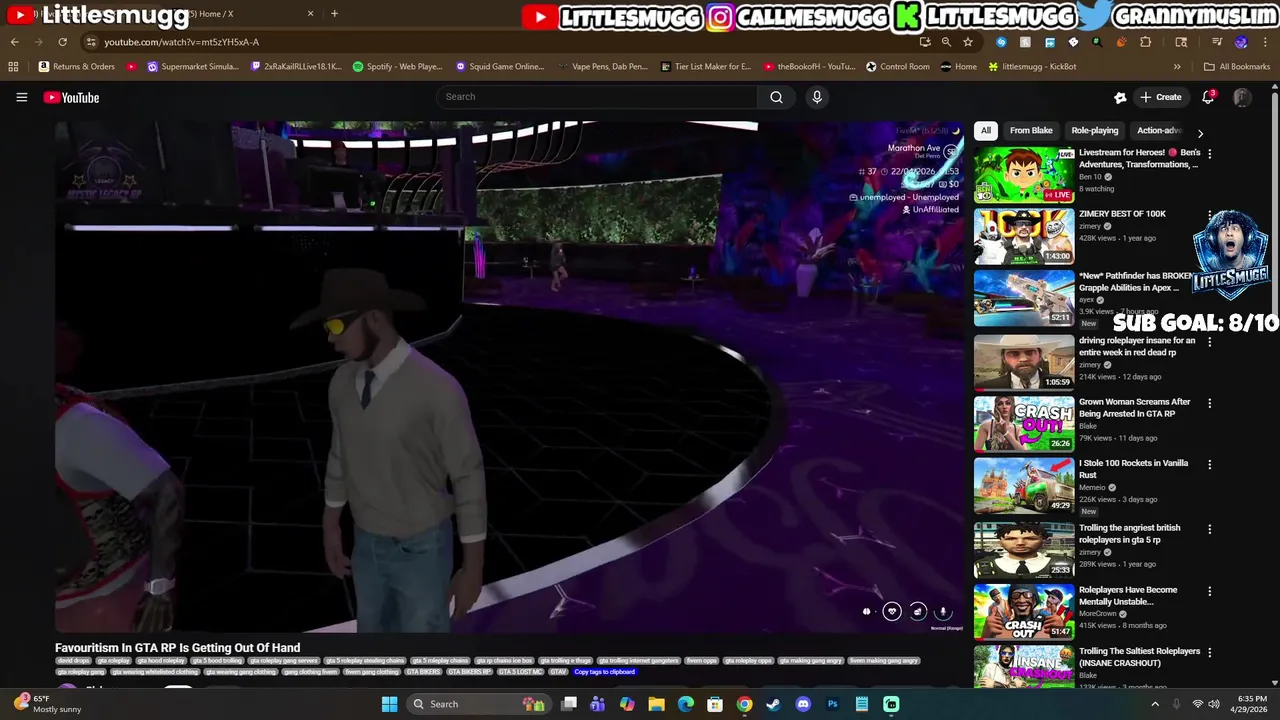
Task: Open I Stole 100 Rockets thumbnail
Action: click(x=1024, y=485)
